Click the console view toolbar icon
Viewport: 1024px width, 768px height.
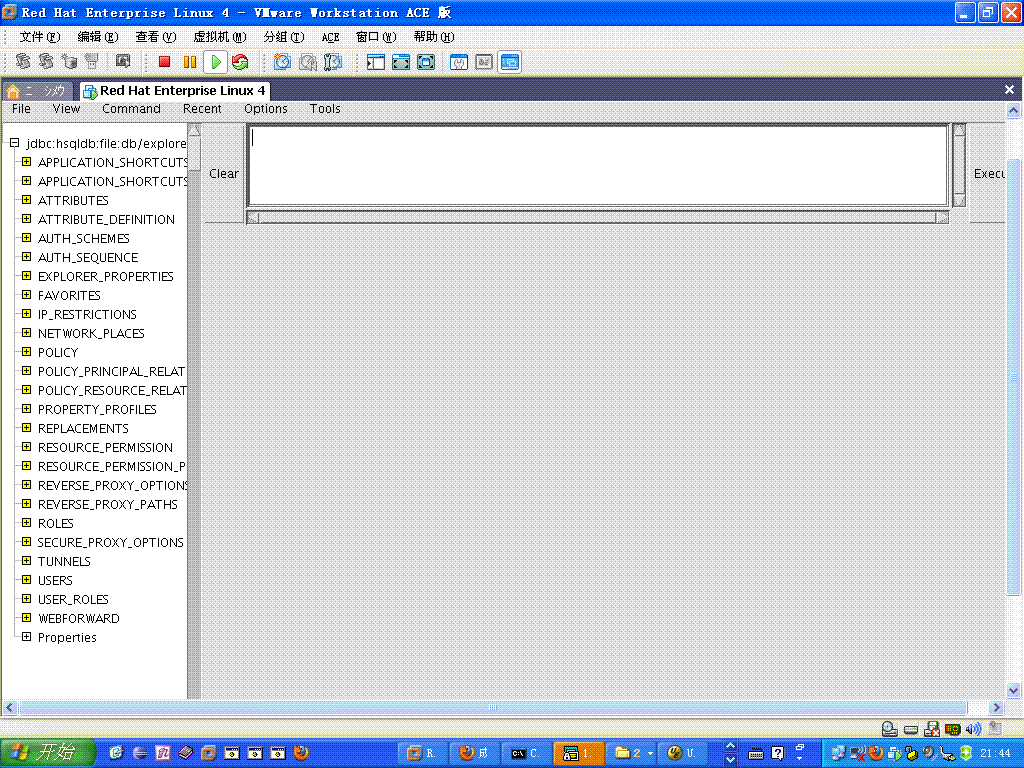coord(509,62)
